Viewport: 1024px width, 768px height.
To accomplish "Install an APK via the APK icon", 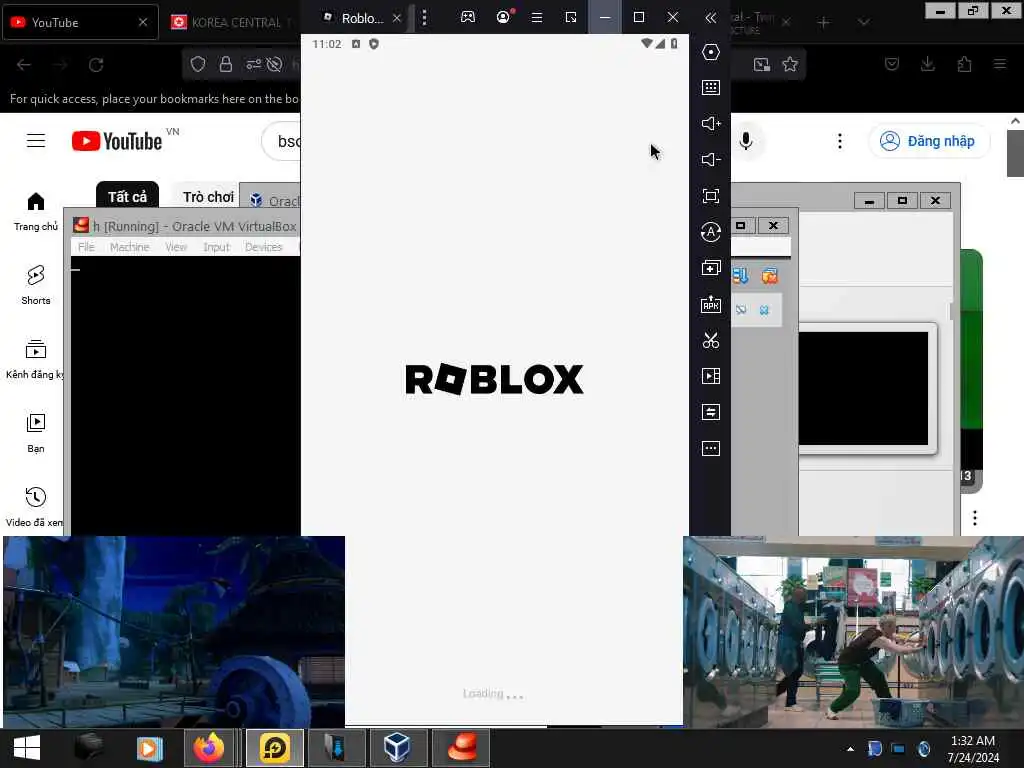I will click(x=711, y=304).
